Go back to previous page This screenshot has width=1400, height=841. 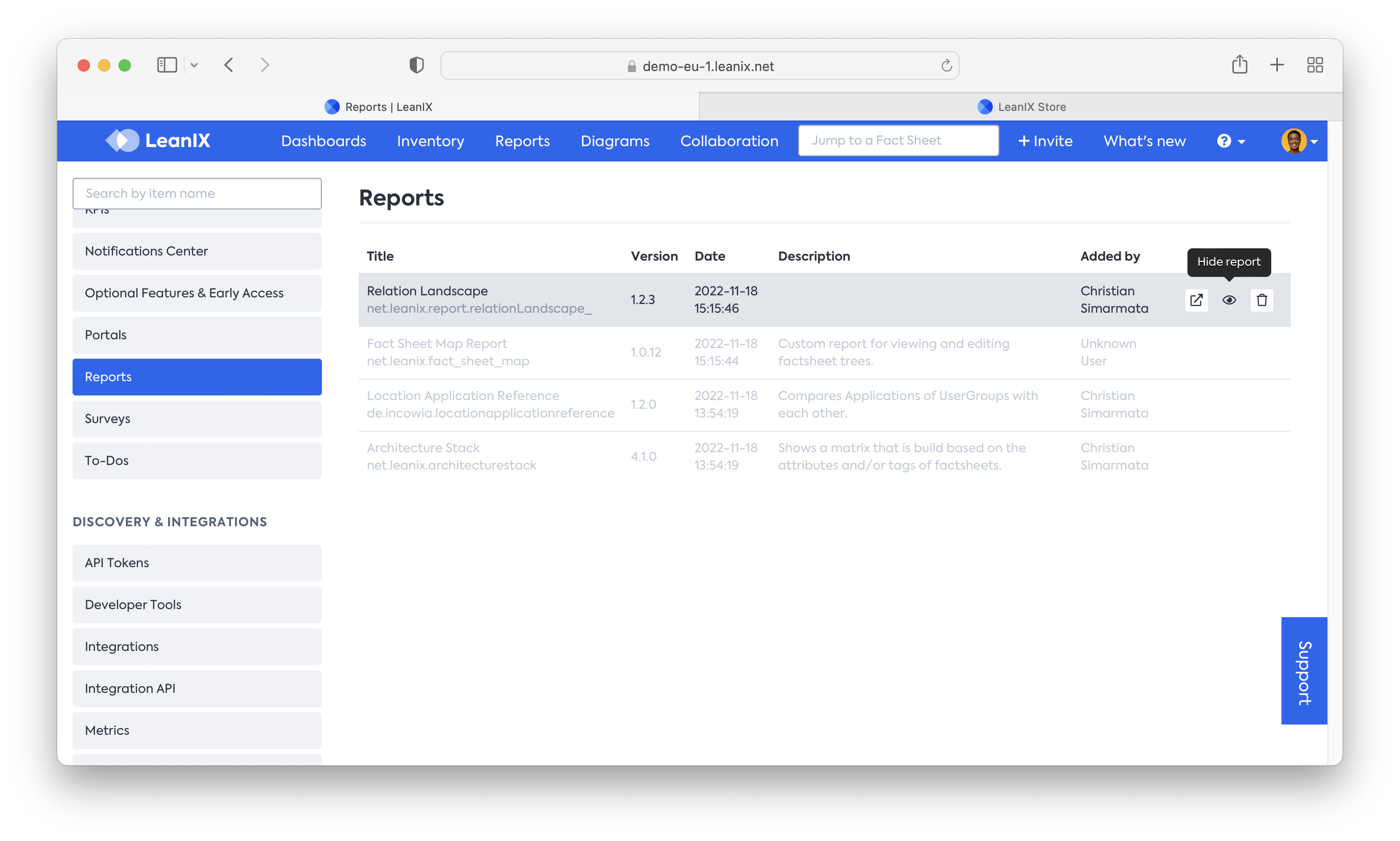[229, 65]
